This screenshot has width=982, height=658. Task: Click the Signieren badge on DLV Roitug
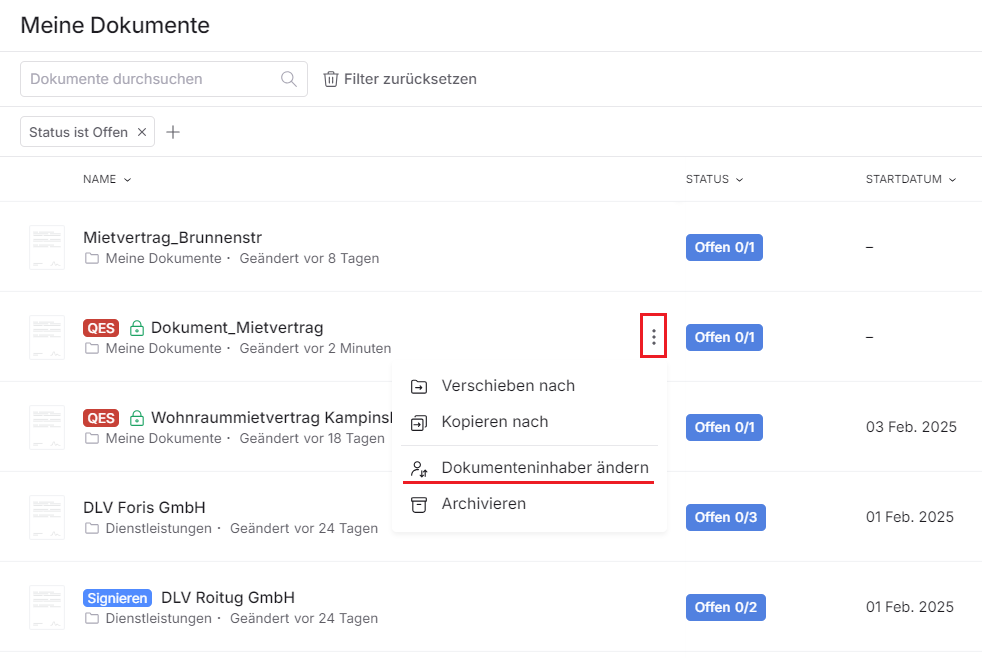117,598
